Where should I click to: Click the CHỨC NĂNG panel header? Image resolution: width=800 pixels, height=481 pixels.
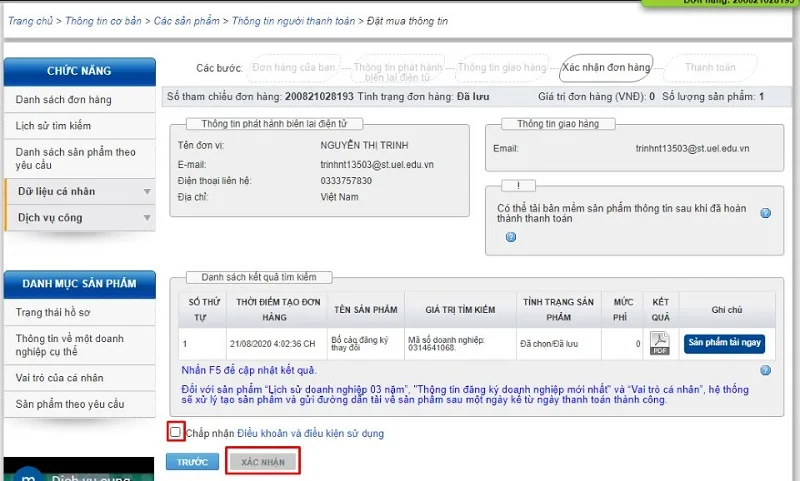pos(80,71)
